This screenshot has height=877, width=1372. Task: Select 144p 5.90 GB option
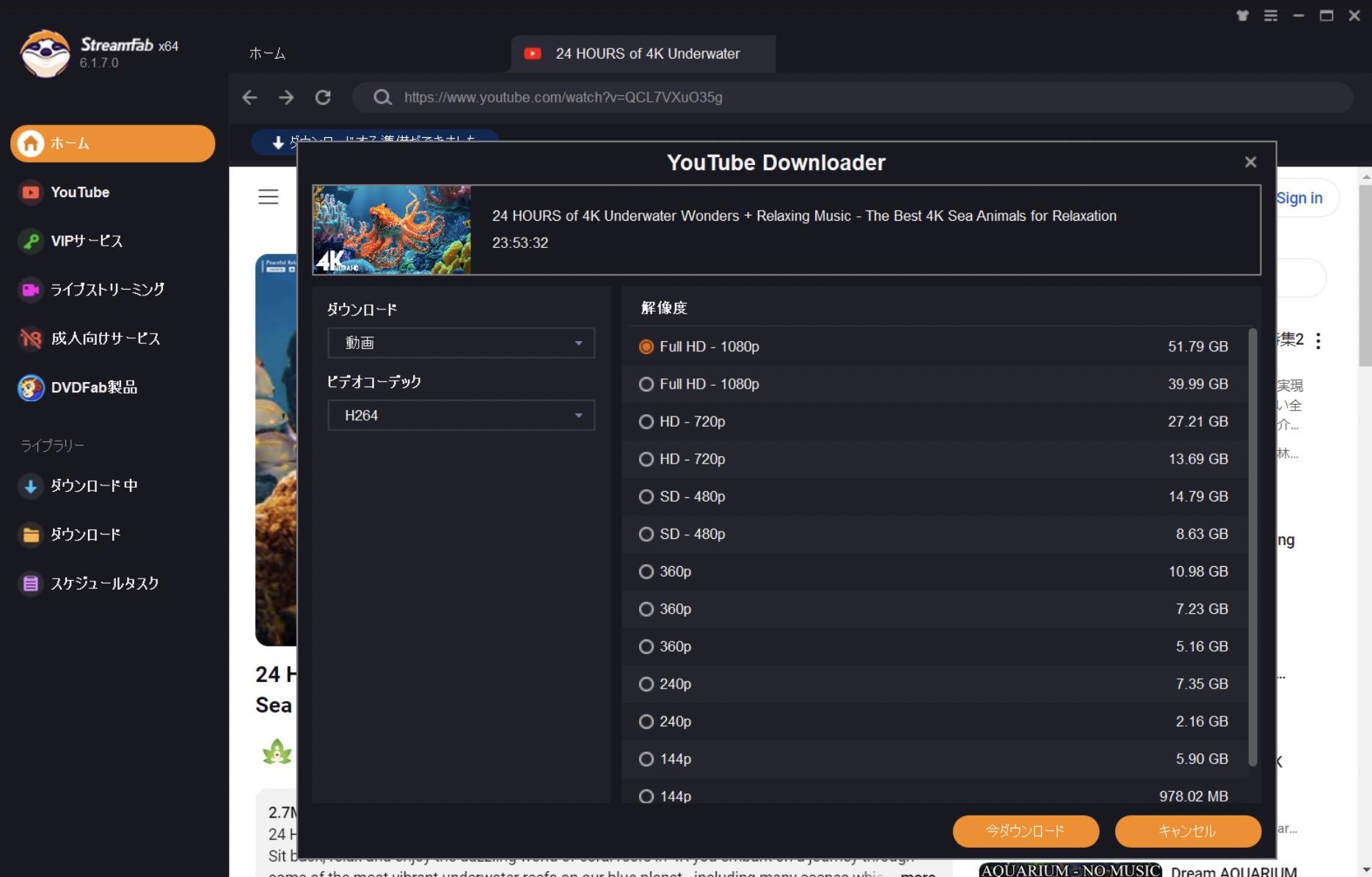(934, 759)
